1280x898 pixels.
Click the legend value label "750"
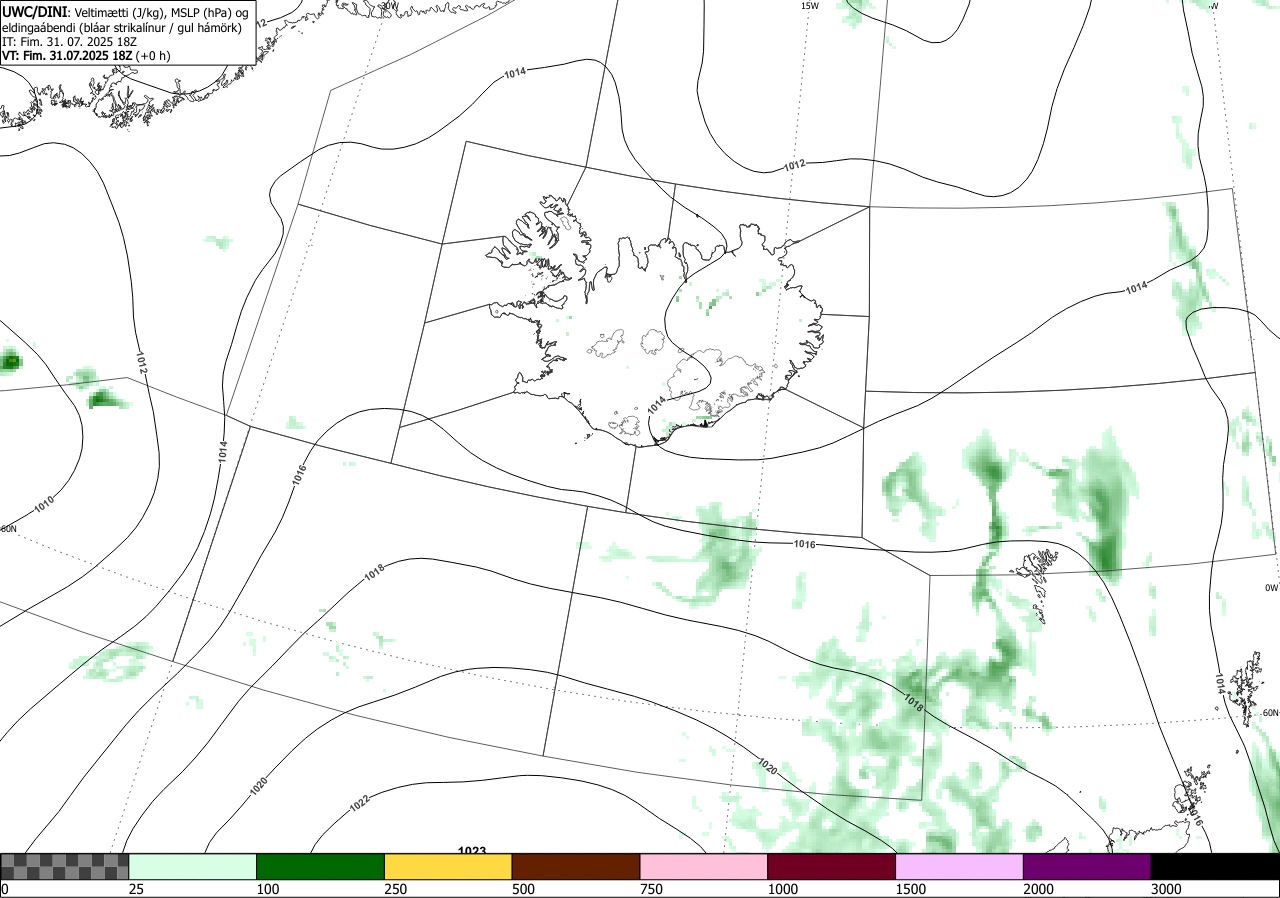651,889
